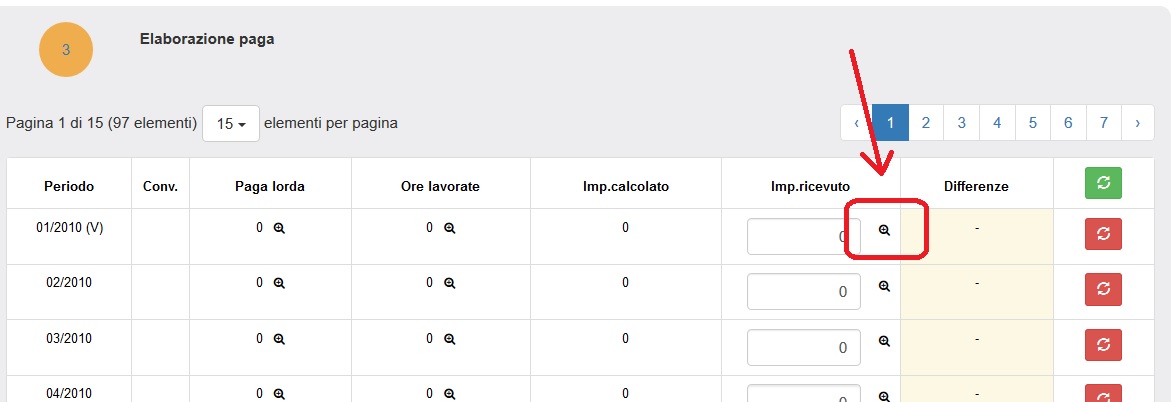
Task: Focus Imp.ricevuto input field for 02/2010
Action: tap(803, 292)
